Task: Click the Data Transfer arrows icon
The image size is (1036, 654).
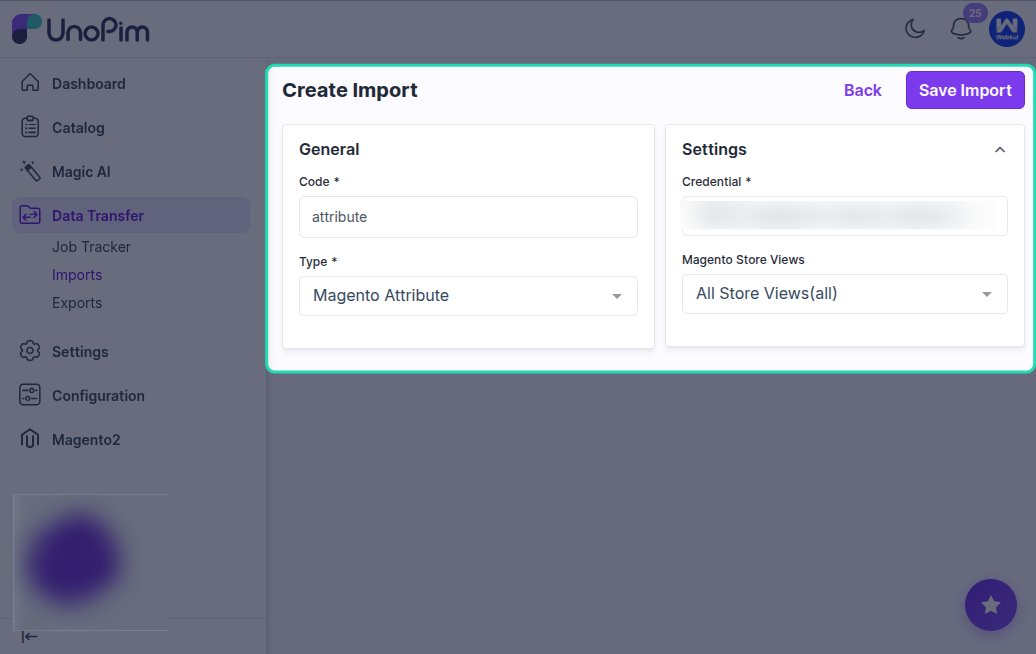Action: coord(30,215)
